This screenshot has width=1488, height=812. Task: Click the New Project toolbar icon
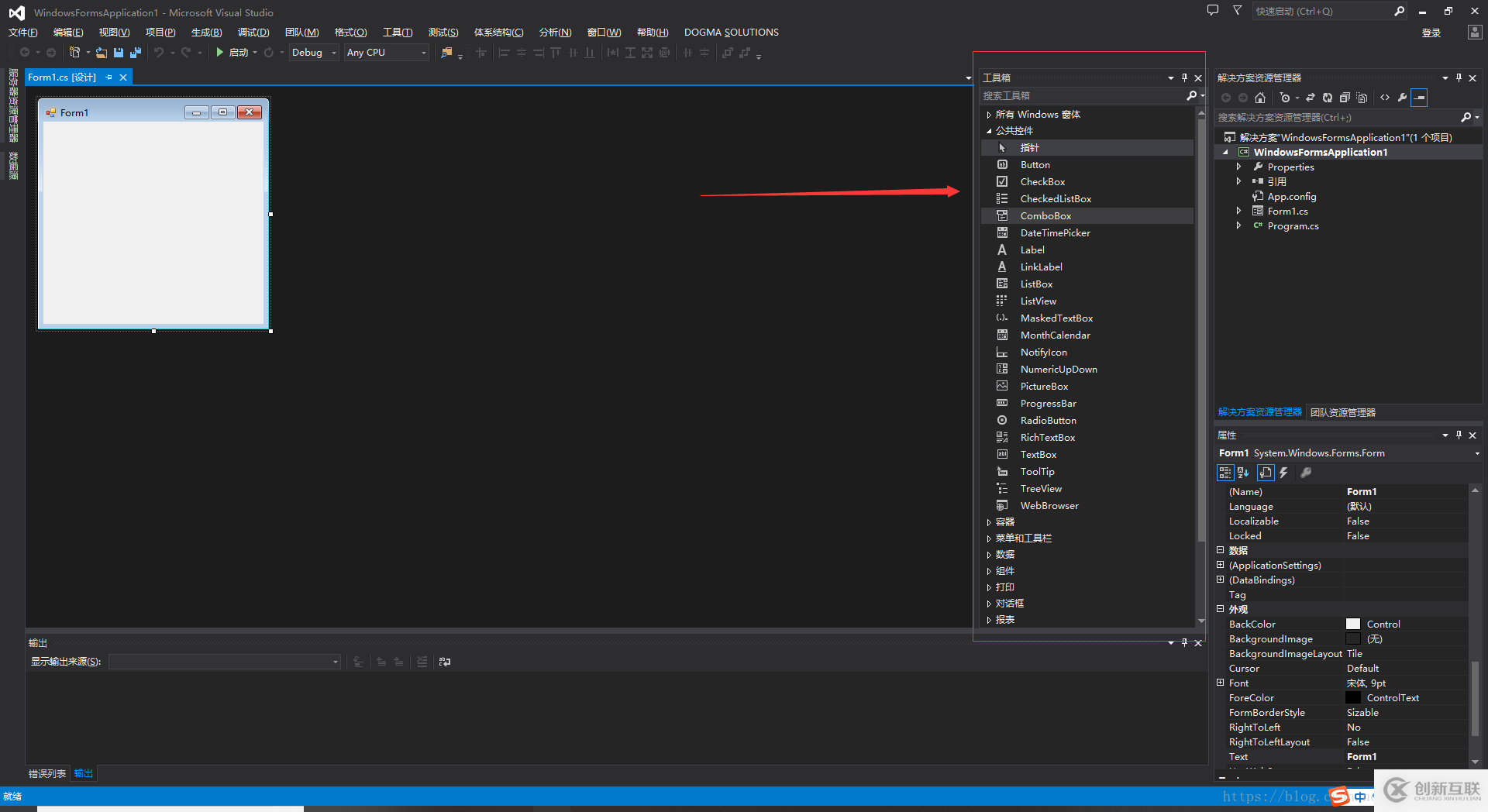[x=74, y=52]
